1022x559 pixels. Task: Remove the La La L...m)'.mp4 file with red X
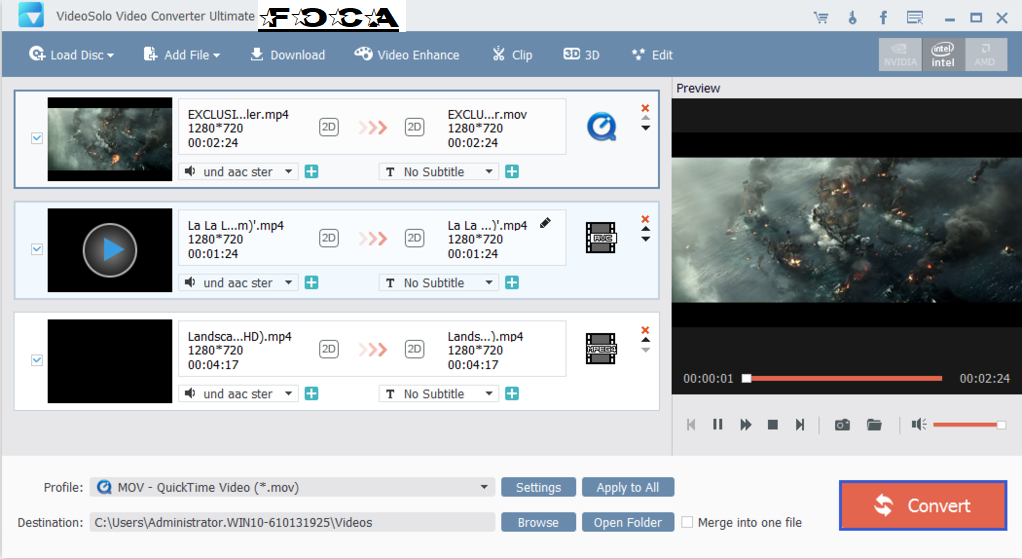pyautogui.click(x=645, y=219)
